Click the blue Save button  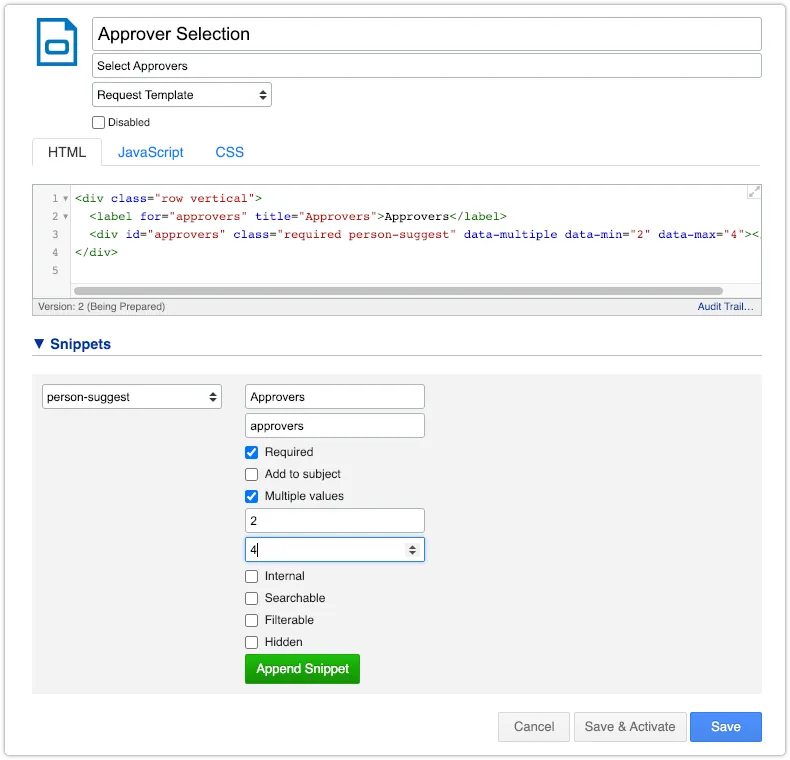(x=726, y=727)
